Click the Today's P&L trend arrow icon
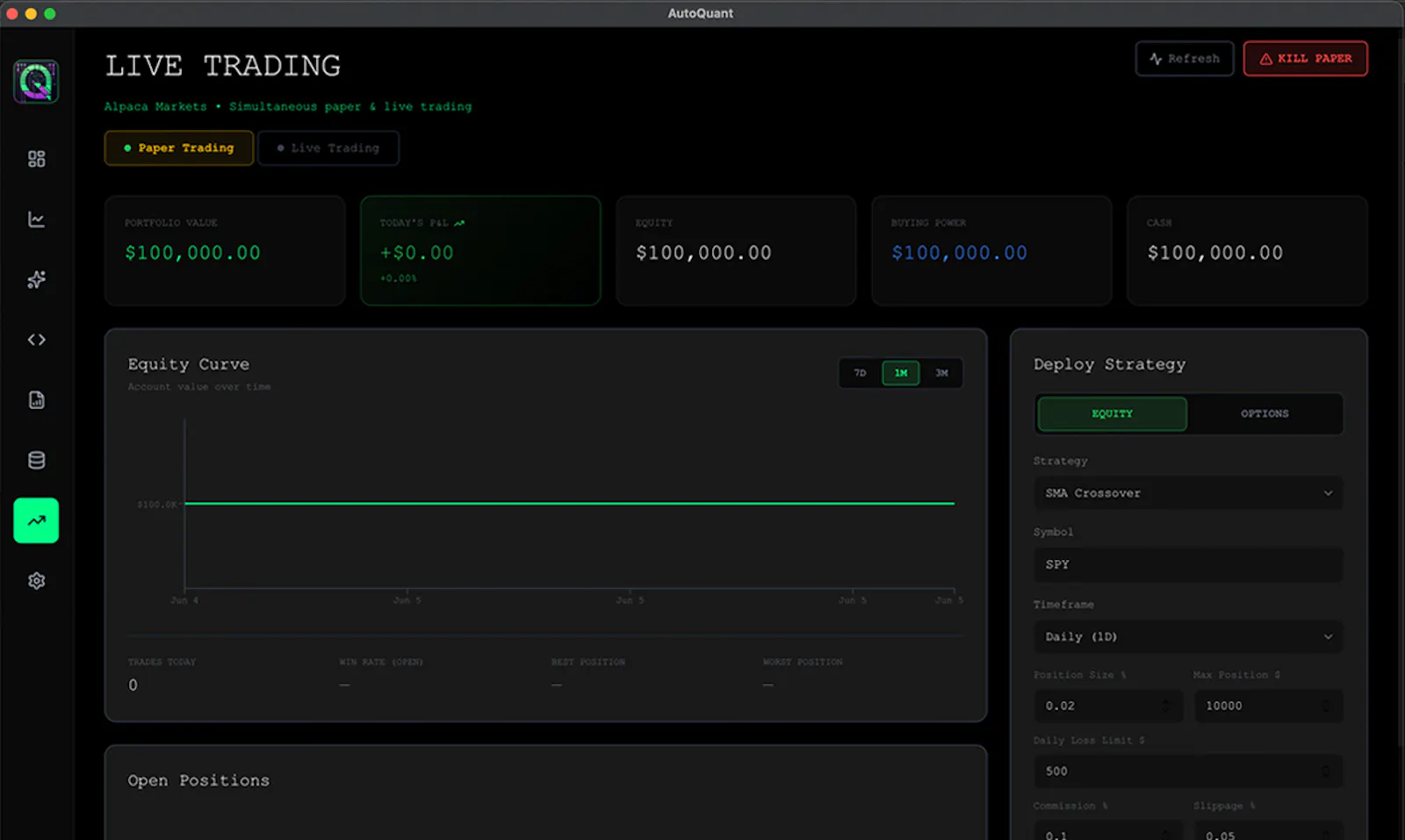The width and height of the screenshot is (1405, 840). [459, 223]
